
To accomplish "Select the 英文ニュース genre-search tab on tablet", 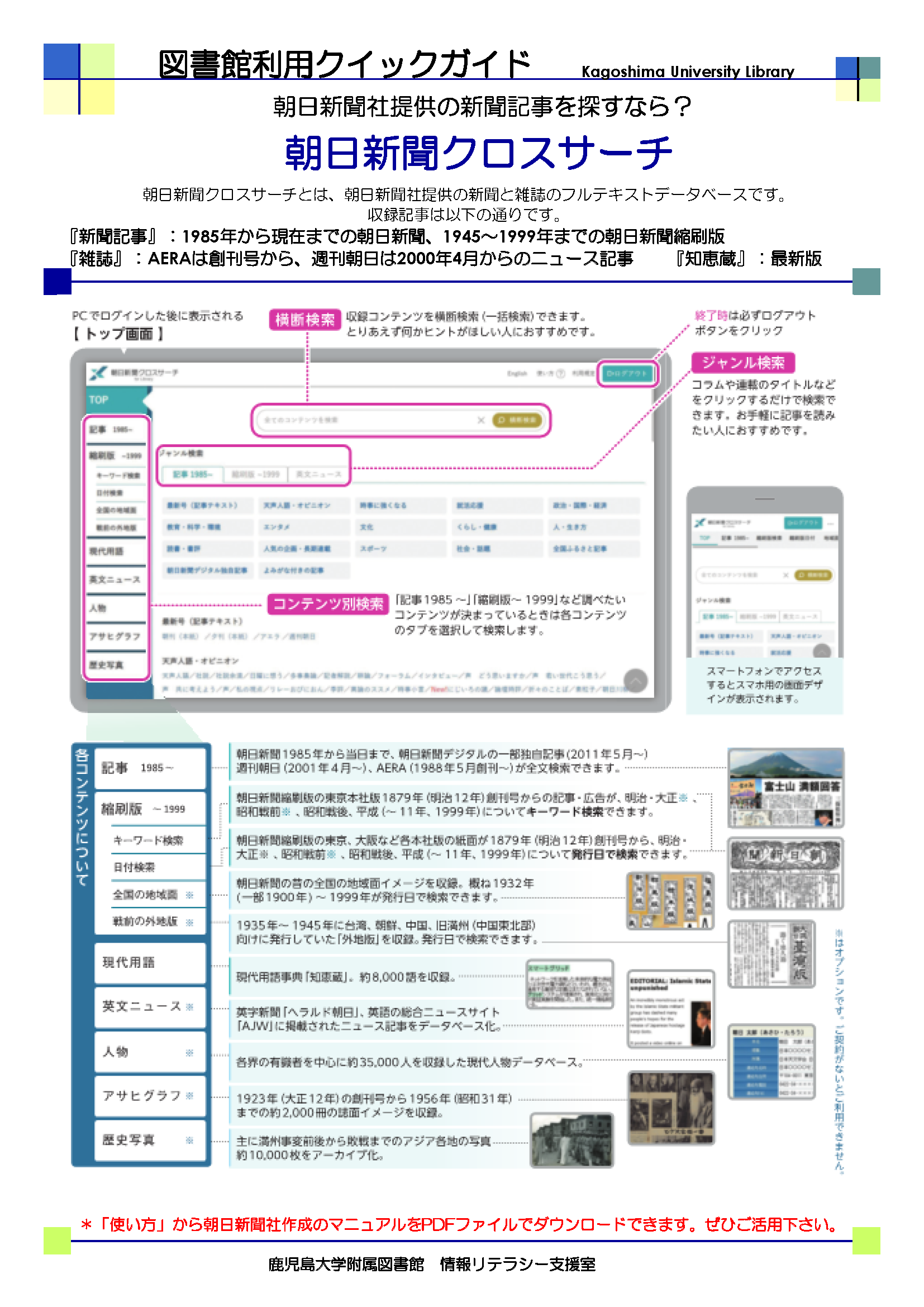I will (318, 474).
